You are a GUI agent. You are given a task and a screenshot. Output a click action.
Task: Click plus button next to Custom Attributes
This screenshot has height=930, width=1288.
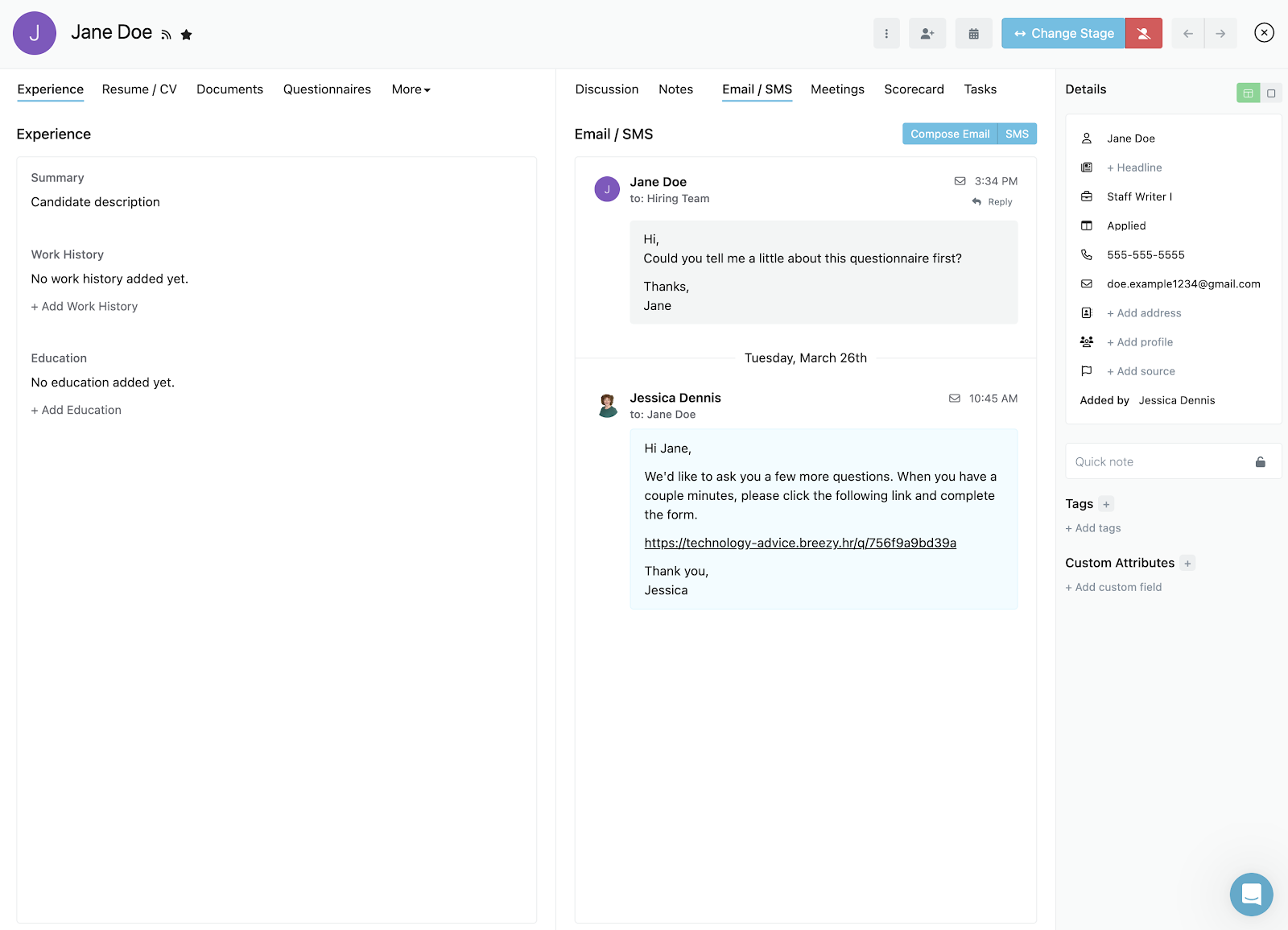[x=1187, y=564]
